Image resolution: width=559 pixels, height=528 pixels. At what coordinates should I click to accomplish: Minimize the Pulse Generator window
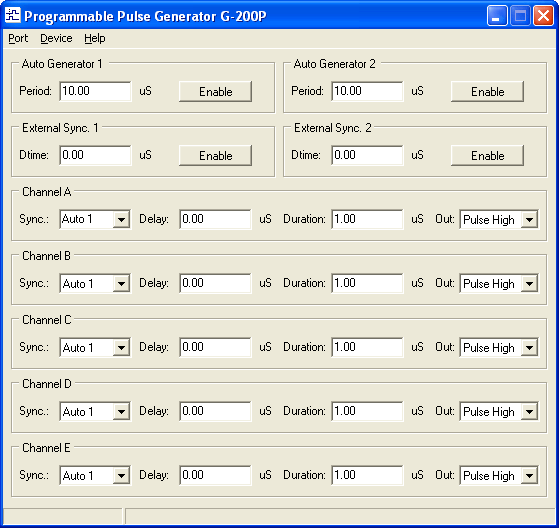click(x=497, y=16)
